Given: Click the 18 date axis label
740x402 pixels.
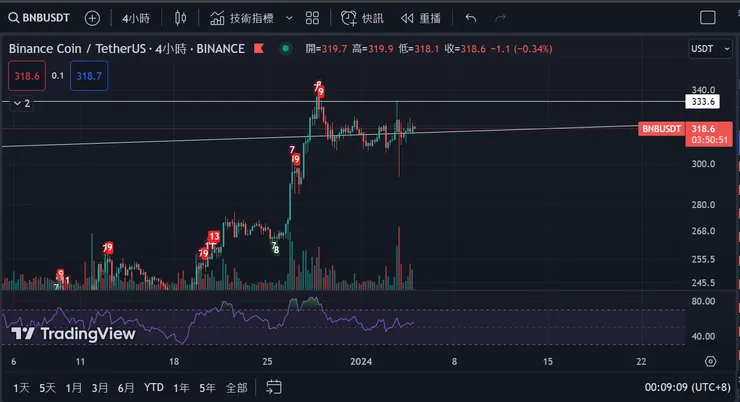Looking at the screenshot, I should click(174, 361).
